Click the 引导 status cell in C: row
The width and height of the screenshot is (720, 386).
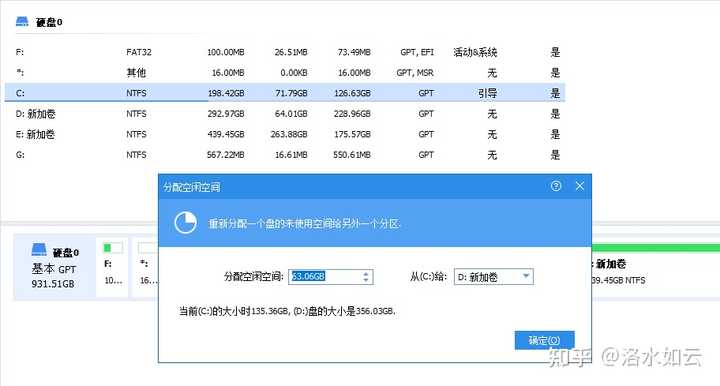point(487,93)
